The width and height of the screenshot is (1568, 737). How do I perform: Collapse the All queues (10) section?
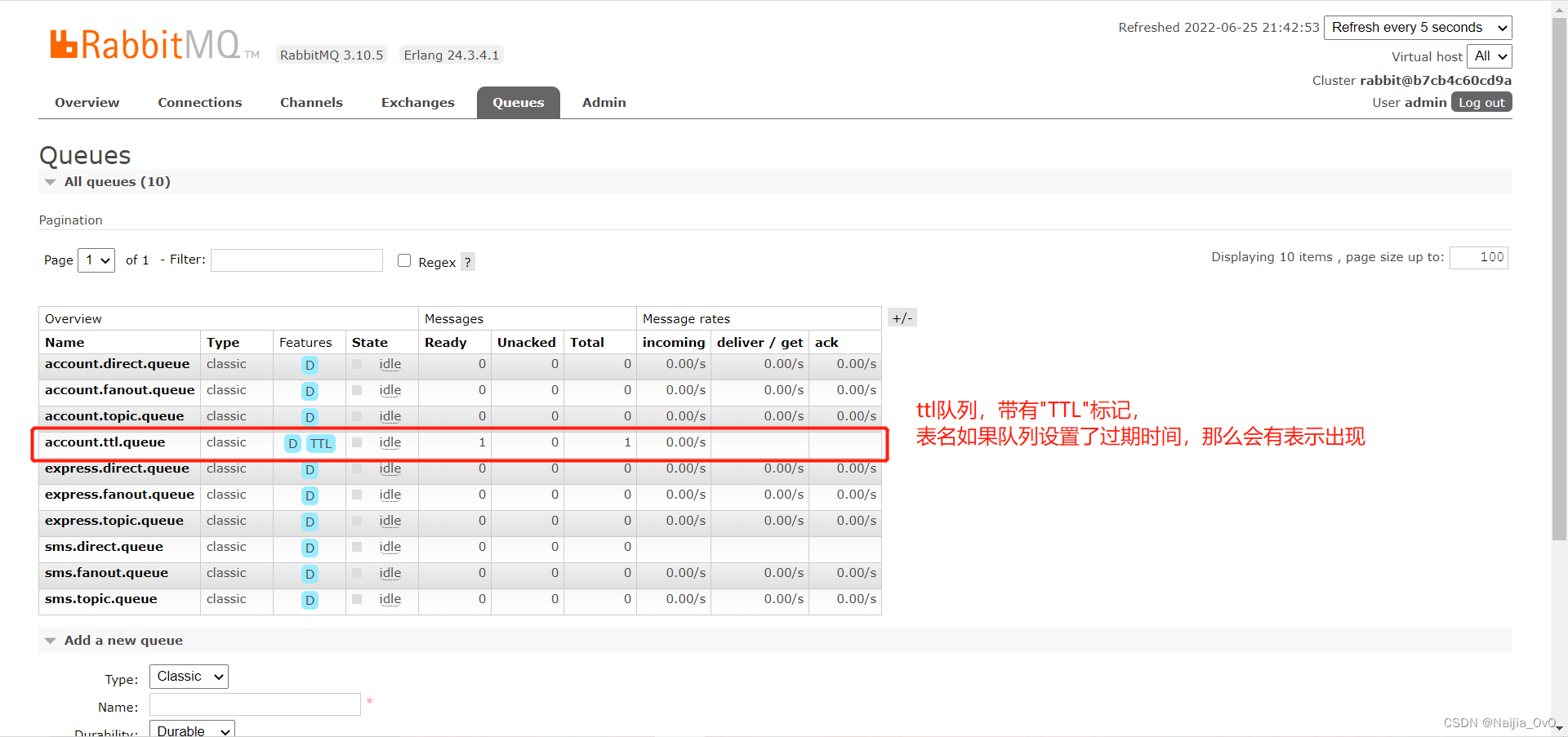117,181
